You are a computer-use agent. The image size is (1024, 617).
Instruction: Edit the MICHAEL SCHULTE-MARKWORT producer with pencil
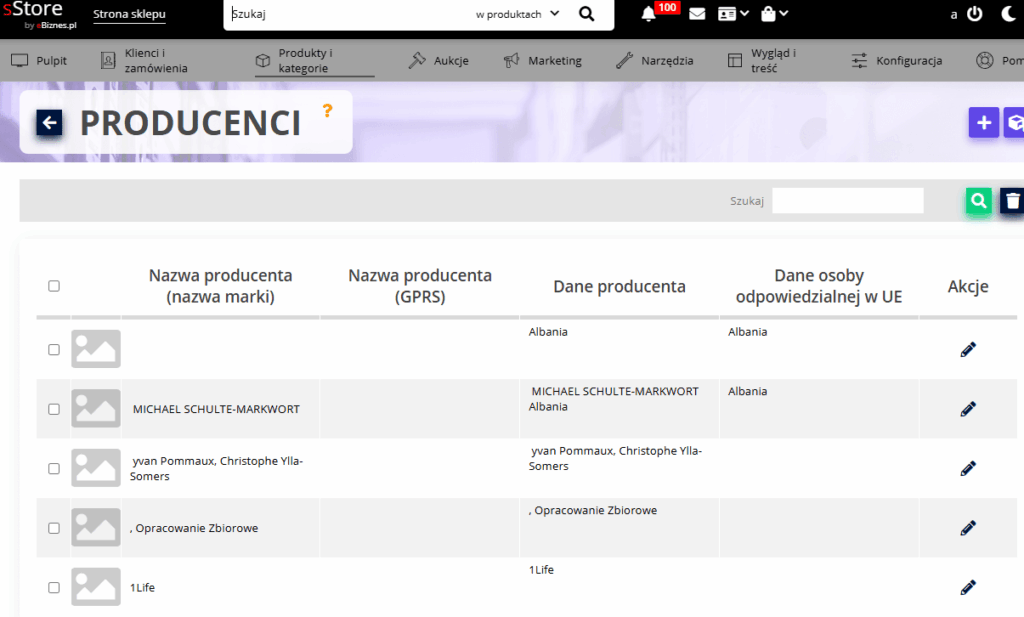click(x=967, y=409)
